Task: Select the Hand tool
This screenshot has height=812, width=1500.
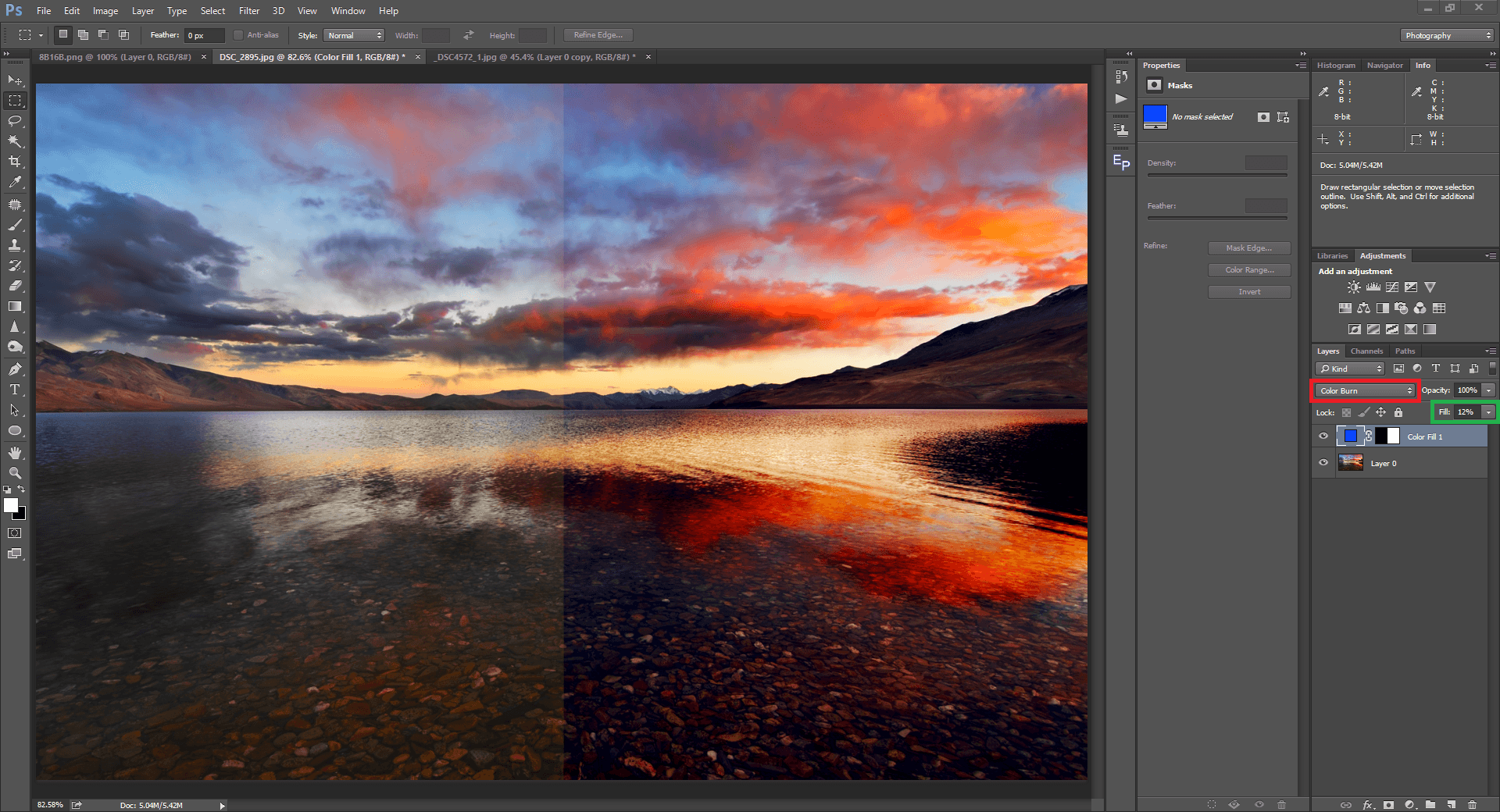Action: pos(15,453)
